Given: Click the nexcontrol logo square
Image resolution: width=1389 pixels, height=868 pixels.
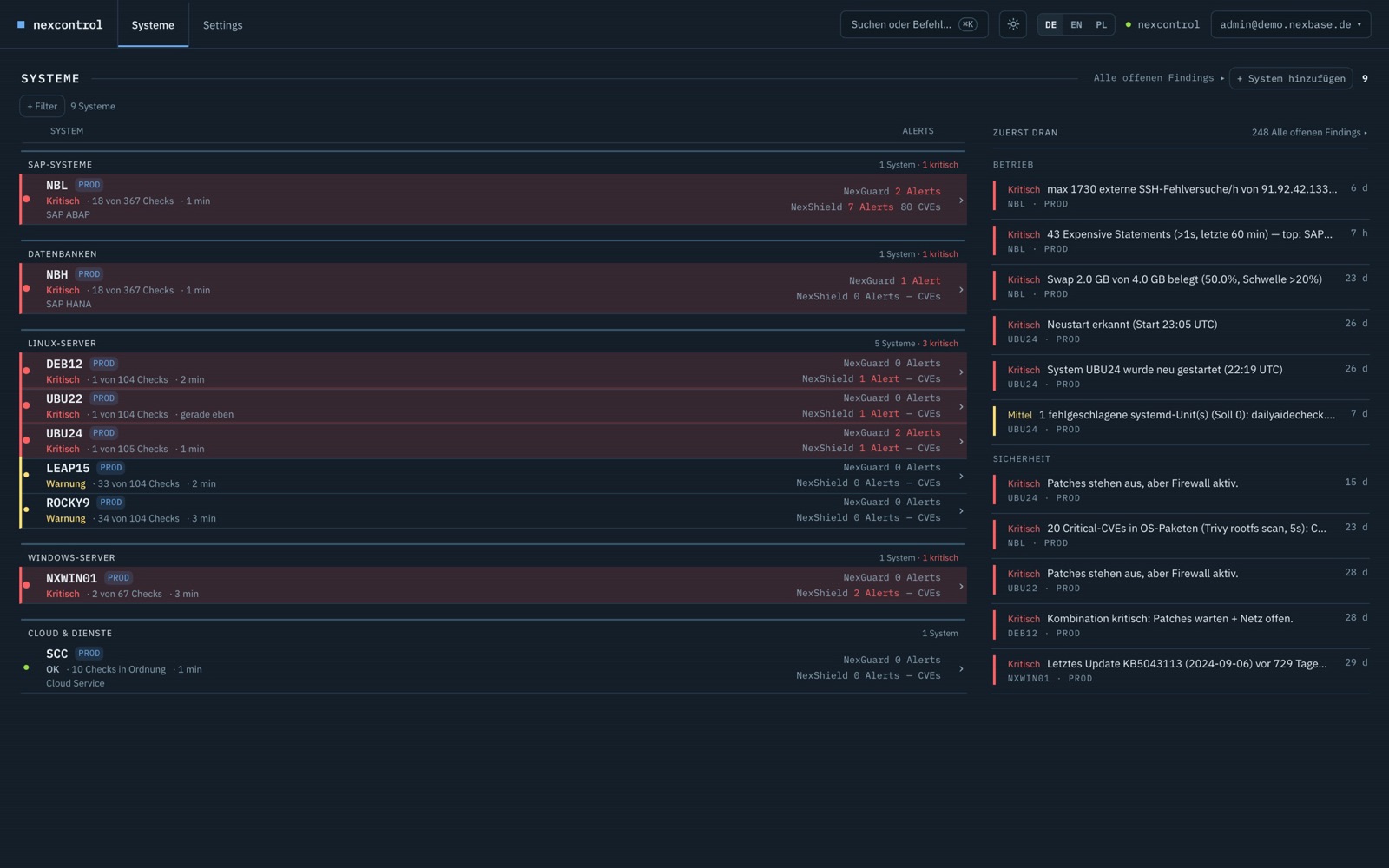Looking at the screenshot, I should tap(21, 24).
